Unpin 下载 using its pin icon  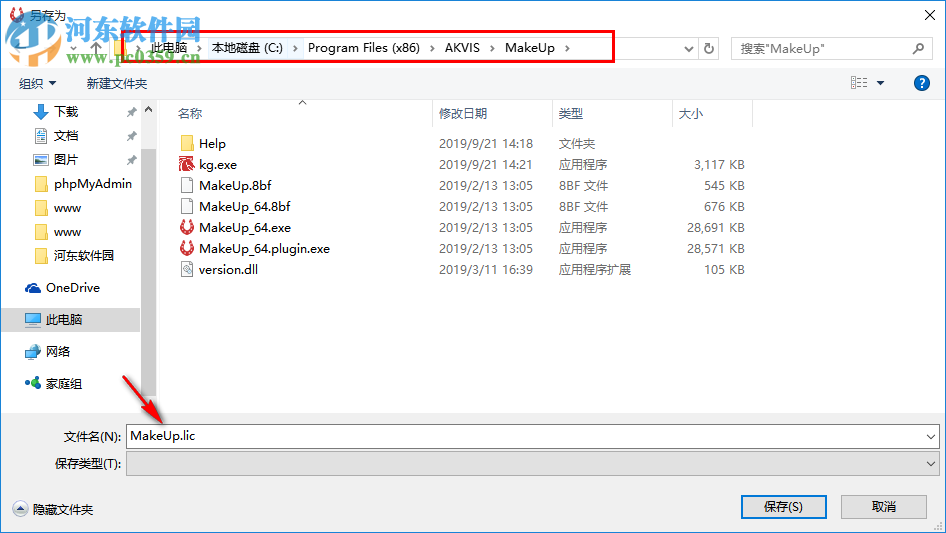(x=131, y=112)
